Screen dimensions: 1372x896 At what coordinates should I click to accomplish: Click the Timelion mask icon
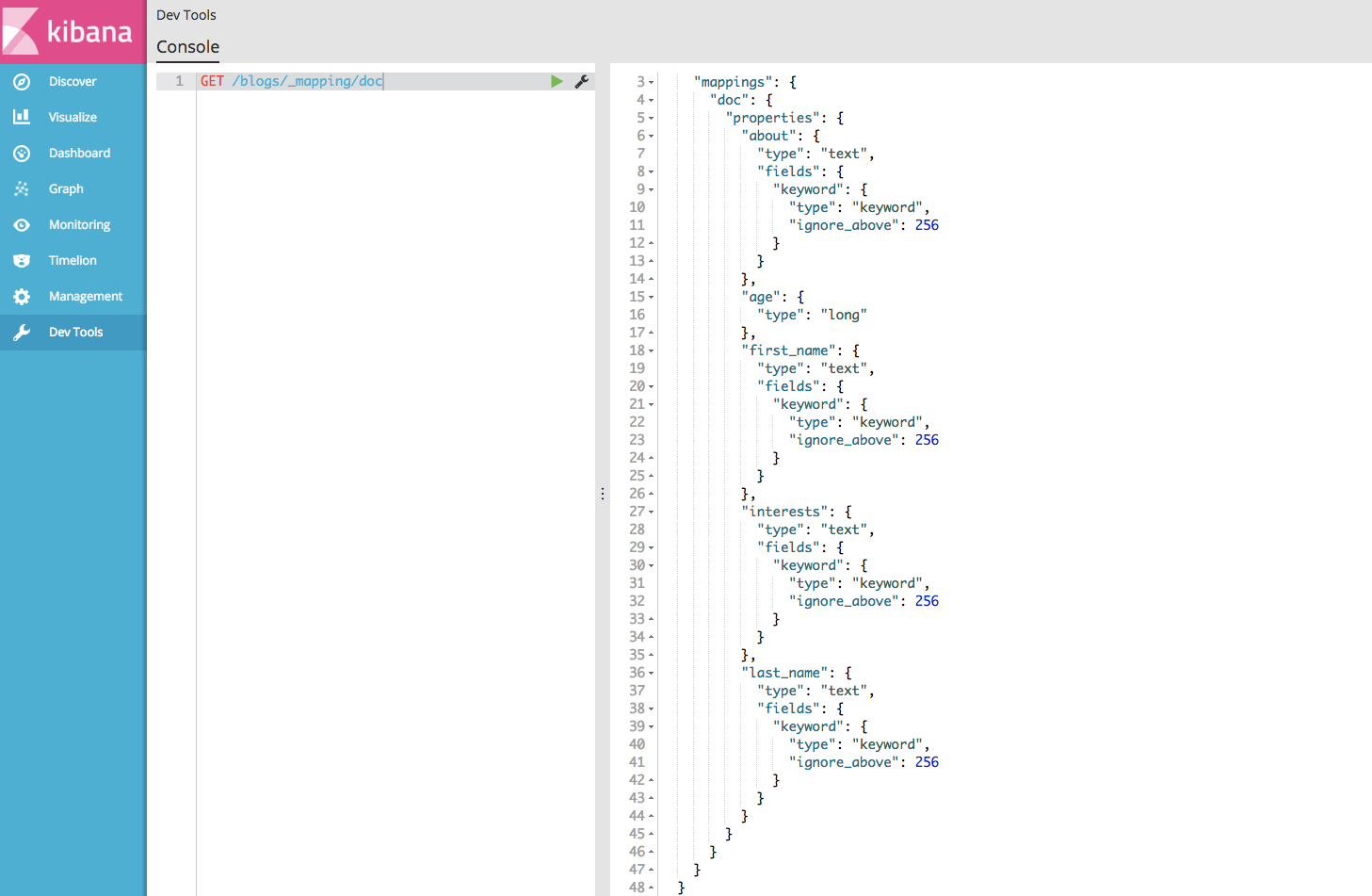tap(22, 261)
